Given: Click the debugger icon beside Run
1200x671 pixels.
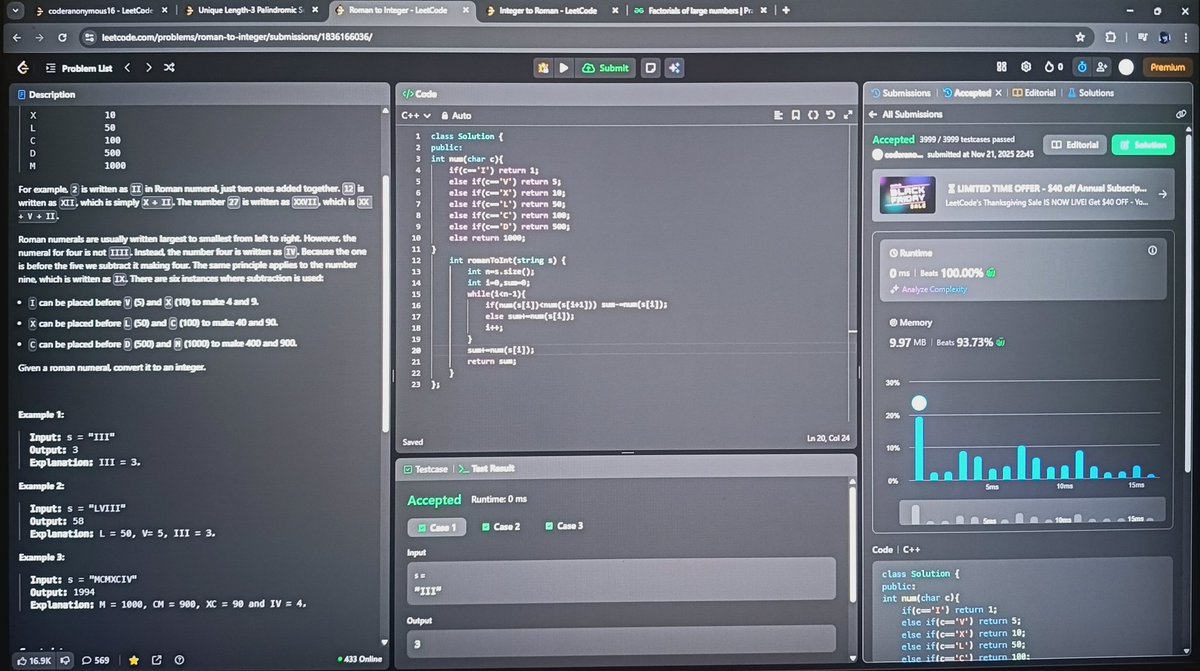Looking at the screenshot, I should pos(543,67).
